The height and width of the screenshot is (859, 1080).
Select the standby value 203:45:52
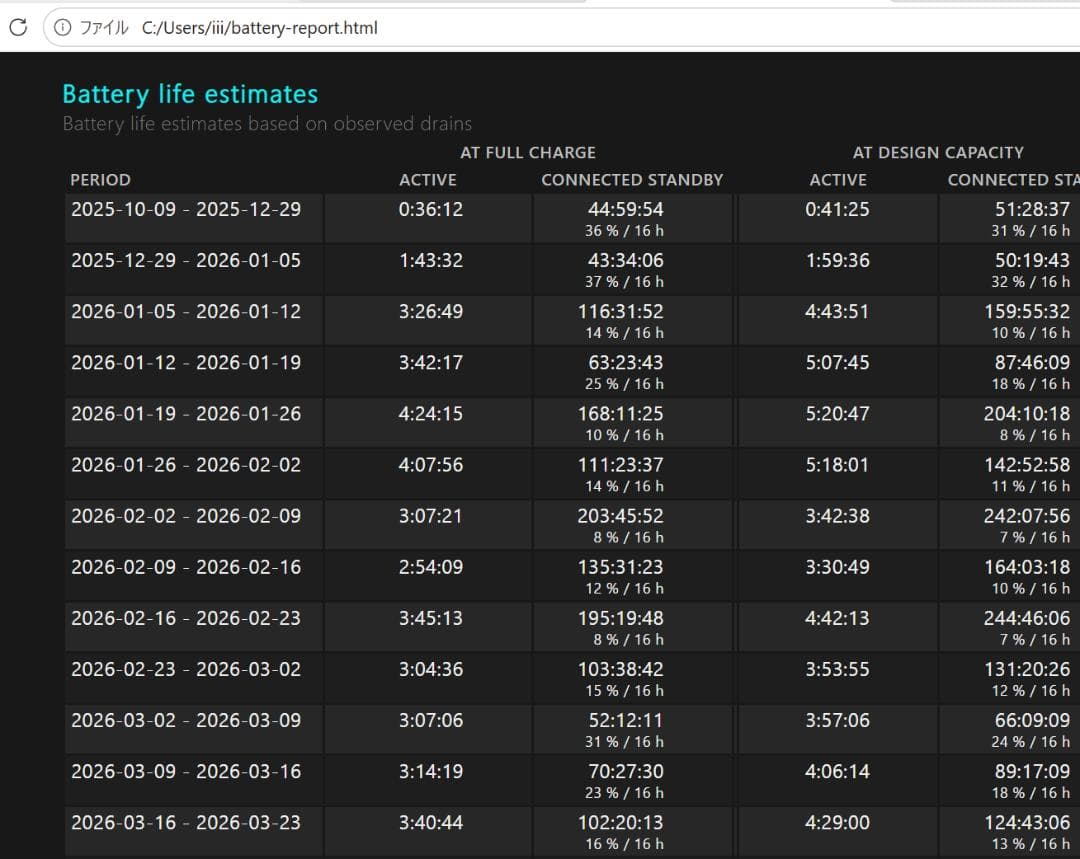(621, 516)
